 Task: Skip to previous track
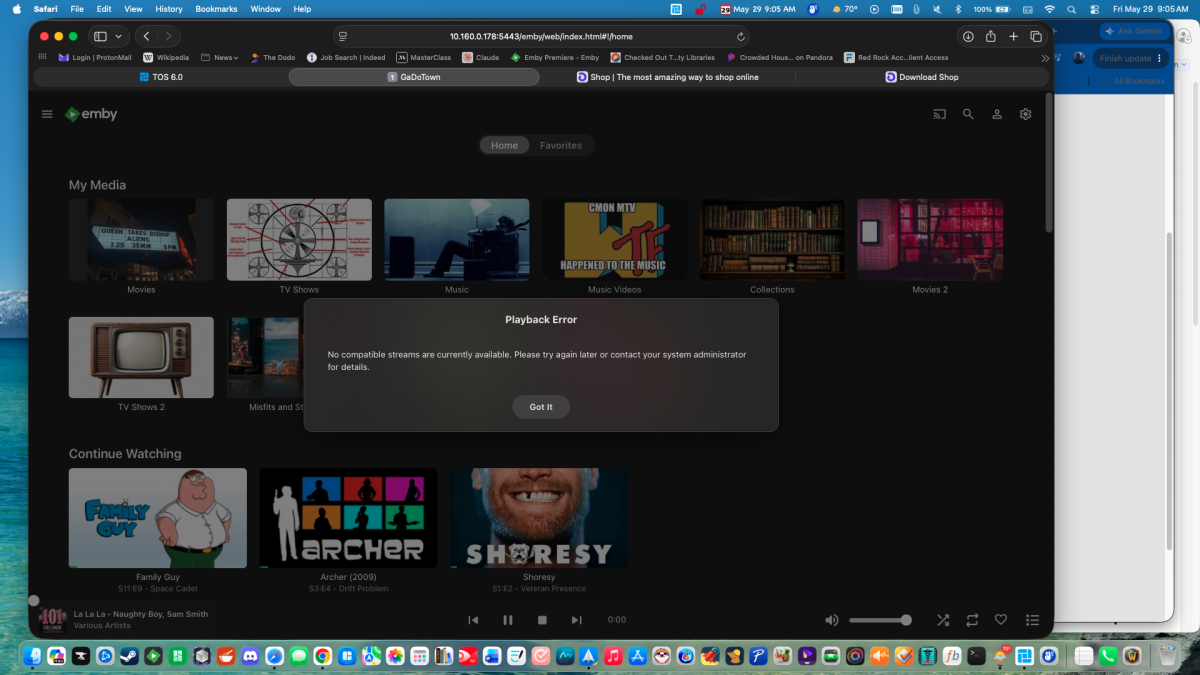click(x=473, y=620)
